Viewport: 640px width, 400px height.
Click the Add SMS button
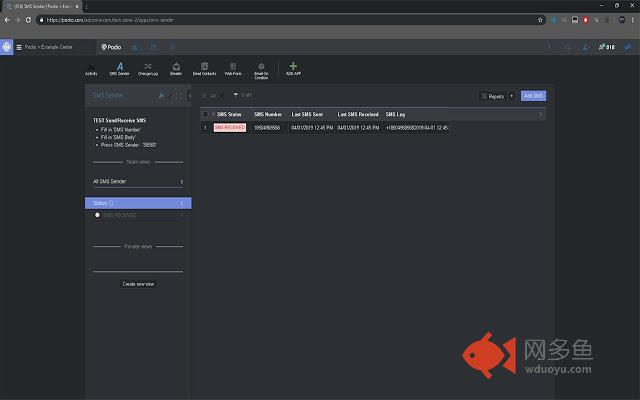533,96
